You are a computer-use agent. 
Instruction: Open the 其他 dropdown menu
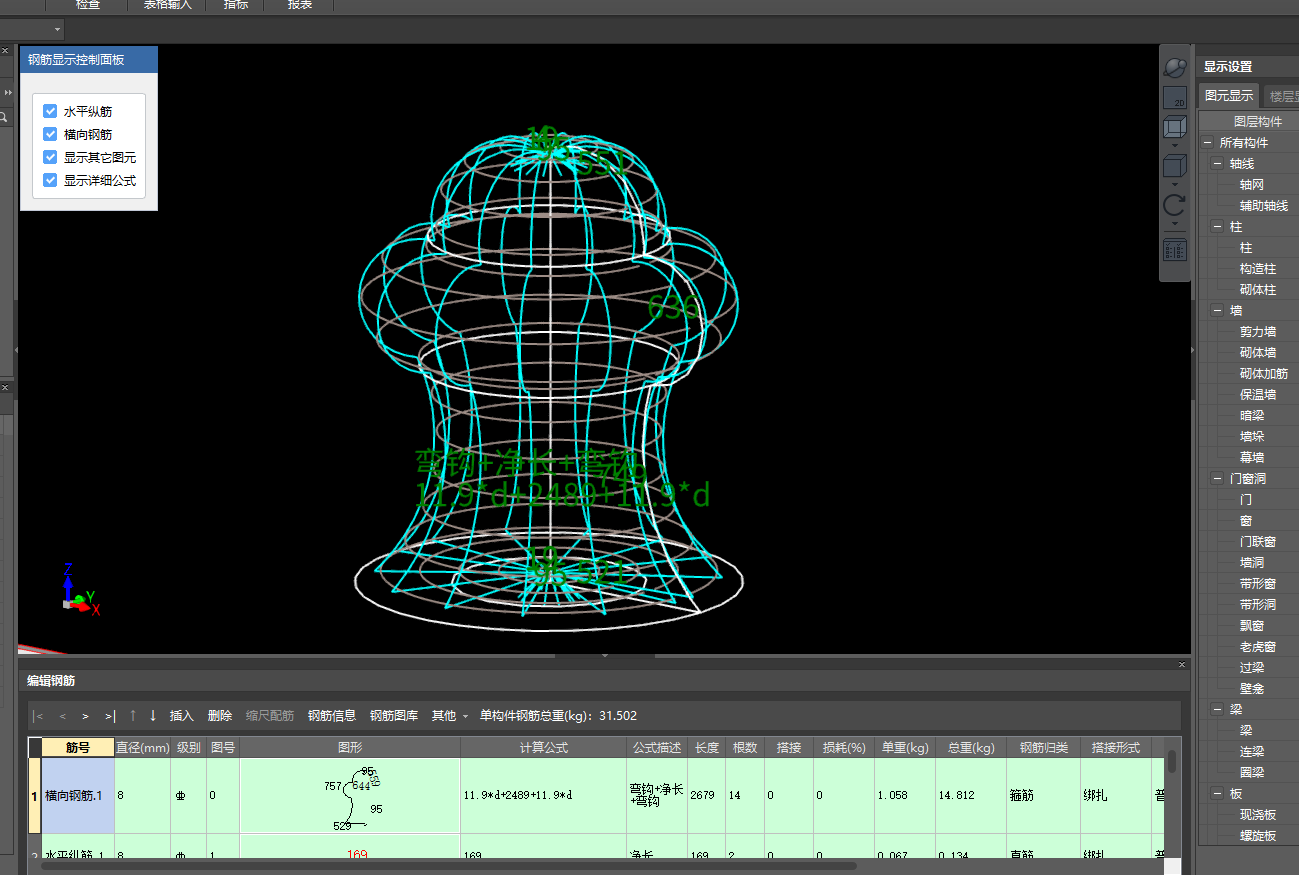tap(450, 716)
